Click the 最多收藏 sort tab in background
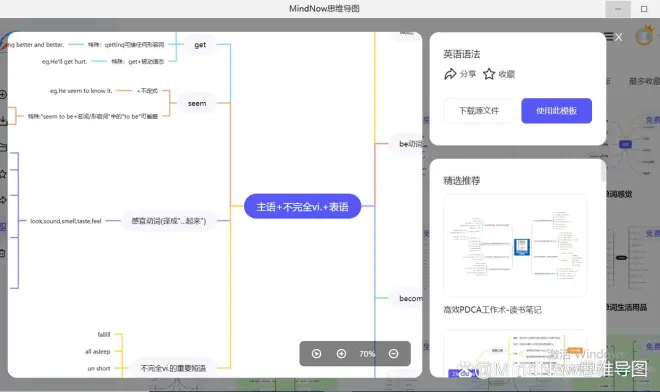Screen dimensions: 660x392 pos(644,81)
